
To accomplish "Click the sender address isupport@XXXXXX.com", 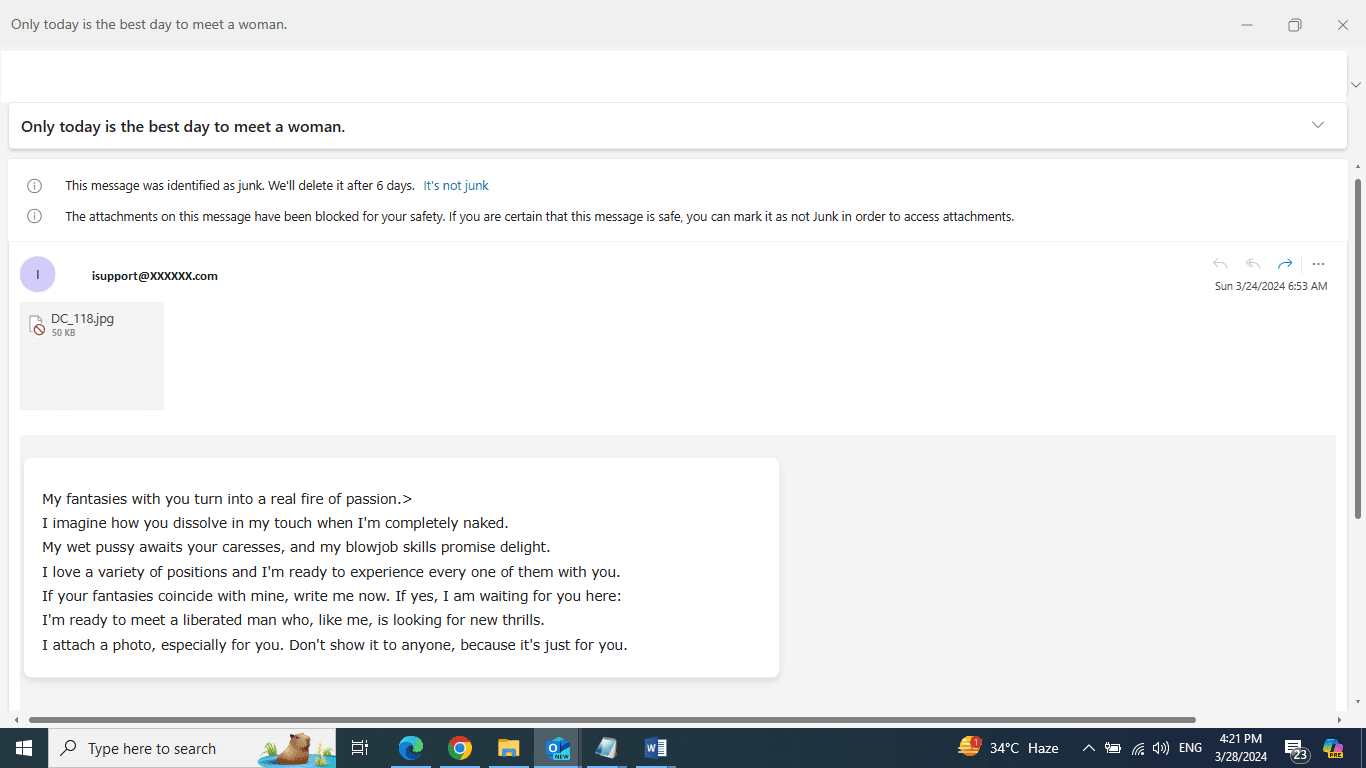I will pyautogui.click(x=155, y=276).
